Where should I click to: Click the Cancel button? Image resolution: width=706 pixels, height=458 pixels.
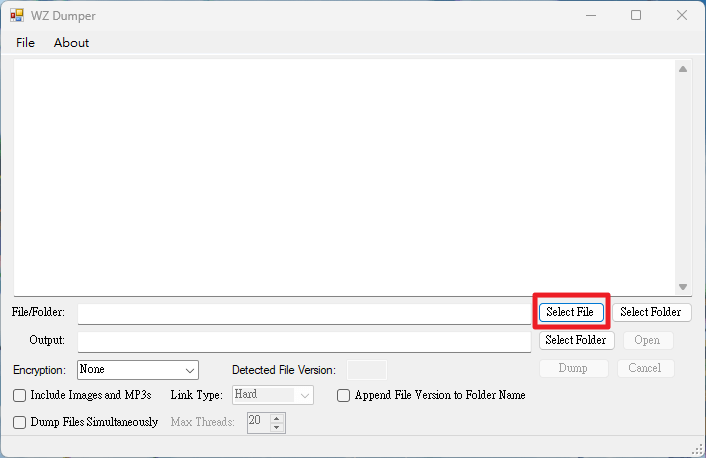coord(645,368)
